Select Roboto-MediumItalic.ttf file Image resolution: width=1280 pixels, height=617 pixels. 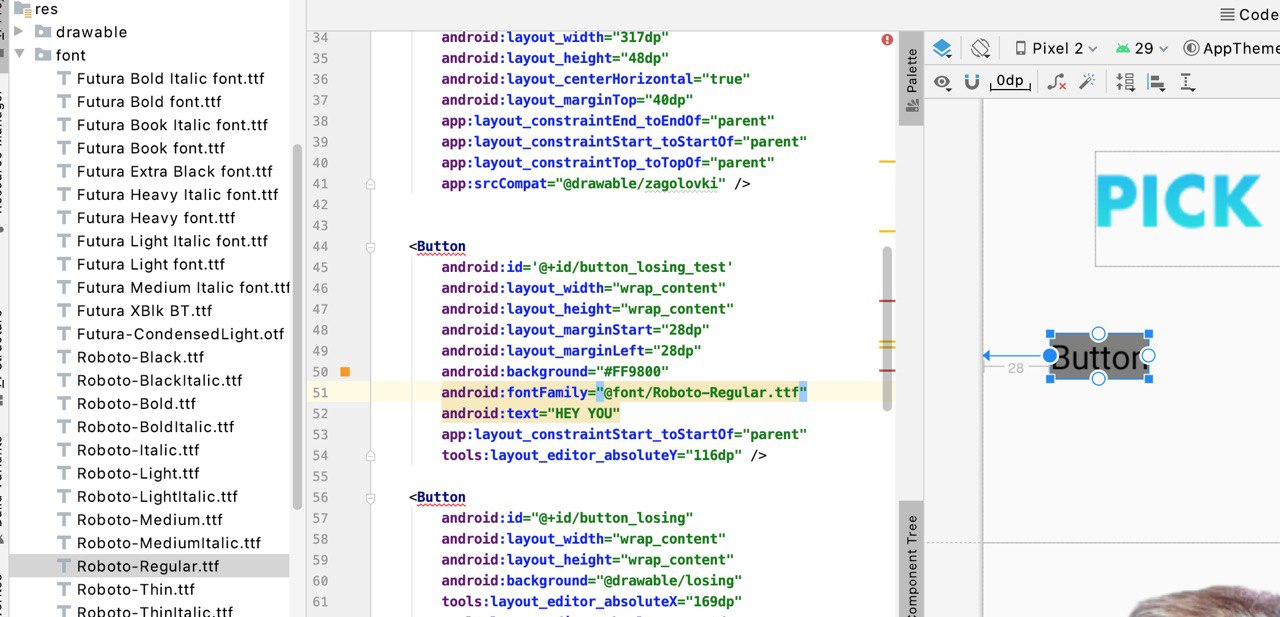click(168, 542)
